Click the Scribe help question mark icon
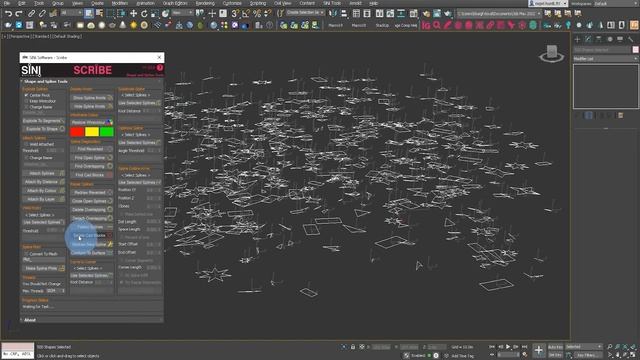 [x=160, y=68]
